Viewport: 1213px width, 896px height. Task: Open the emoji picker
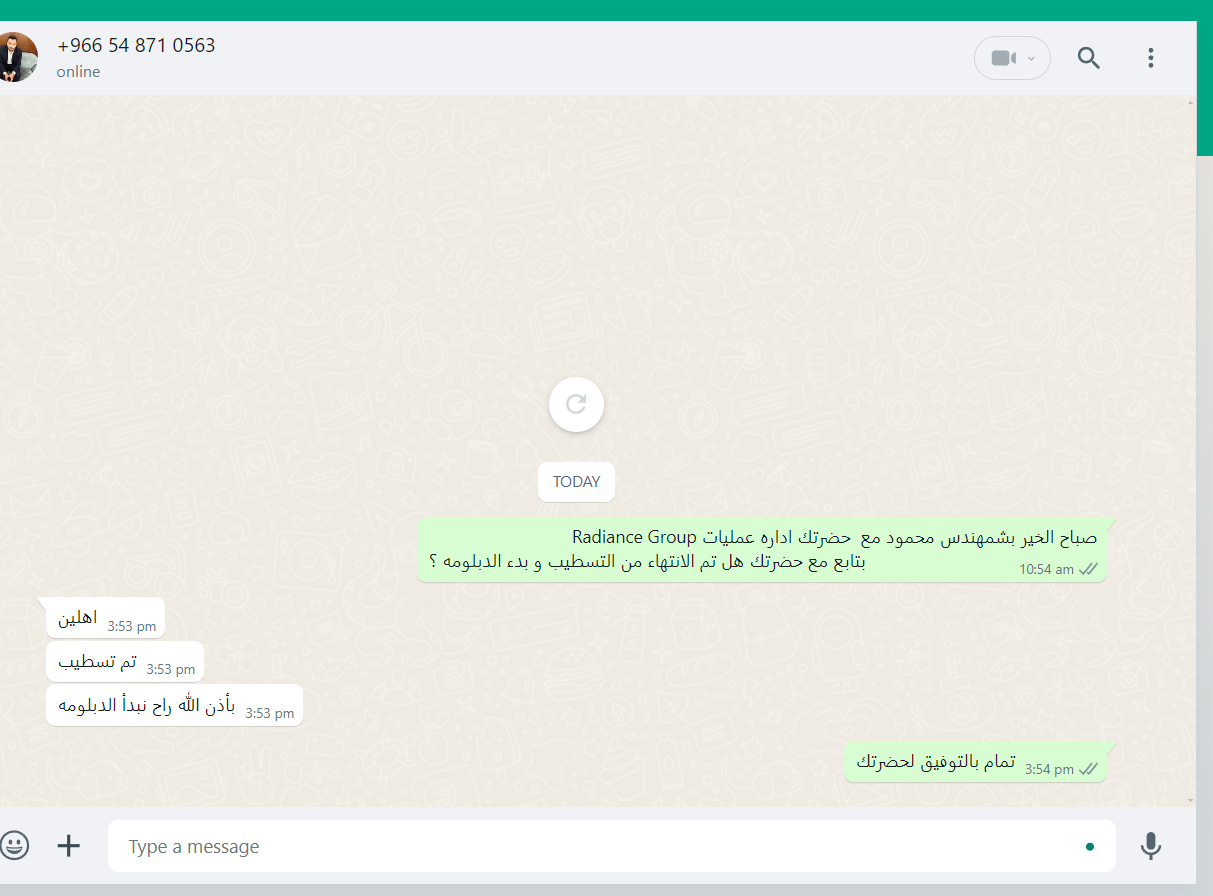pyautogui.click(x=15, y=846)
